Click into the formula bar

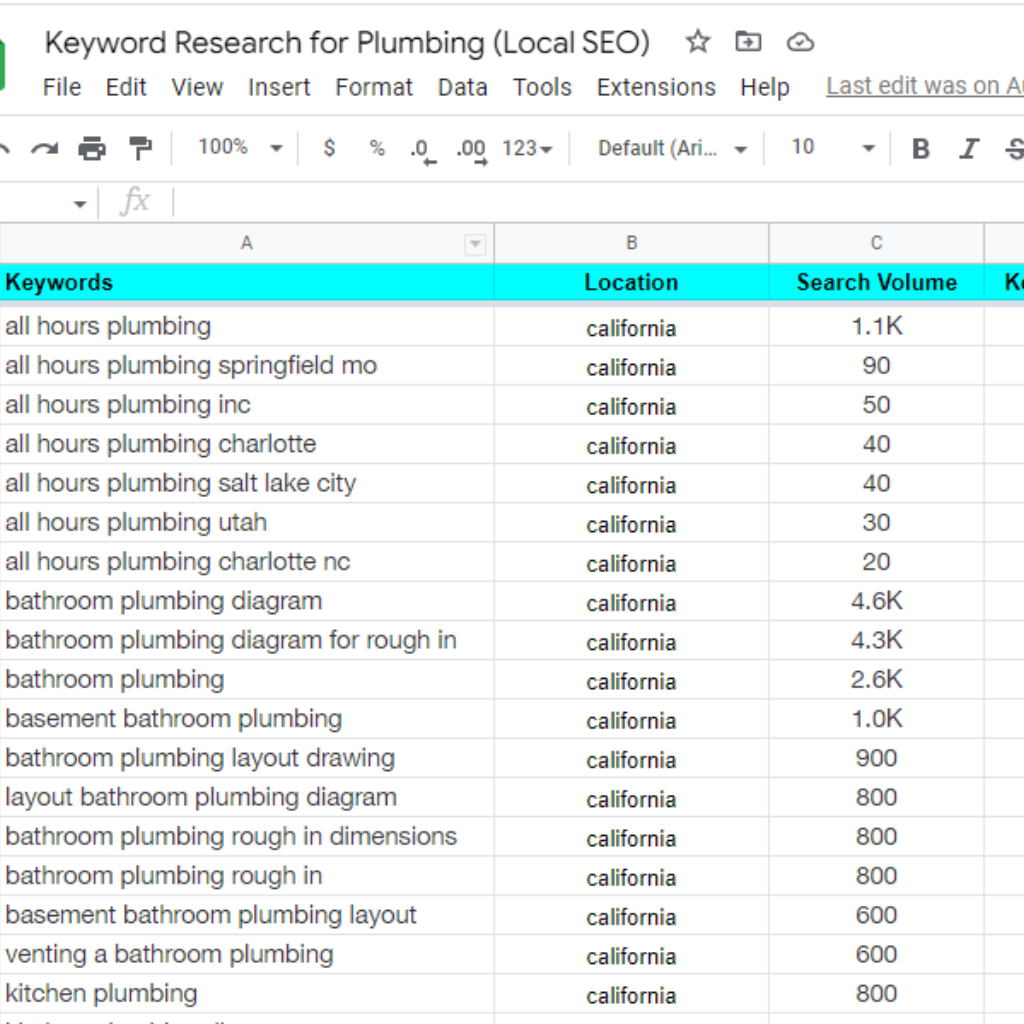[x=598, y=202]
